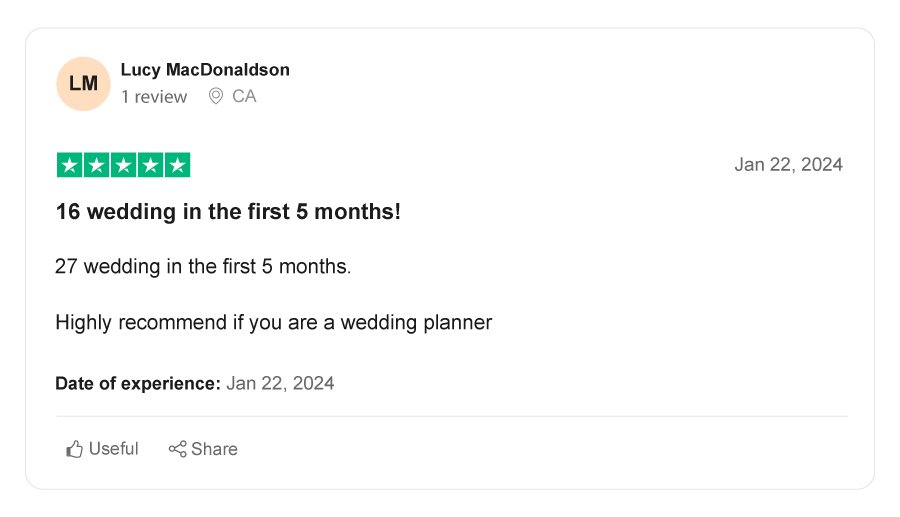Click the CA country label
Screen dimensions: 900x517
pyautogui.click(x=244, y=97)
